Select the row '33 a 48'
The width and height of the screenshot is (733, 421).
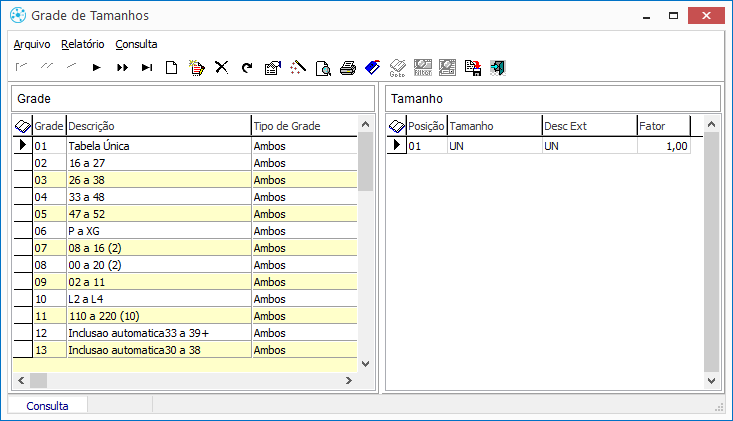coord(185,197)
